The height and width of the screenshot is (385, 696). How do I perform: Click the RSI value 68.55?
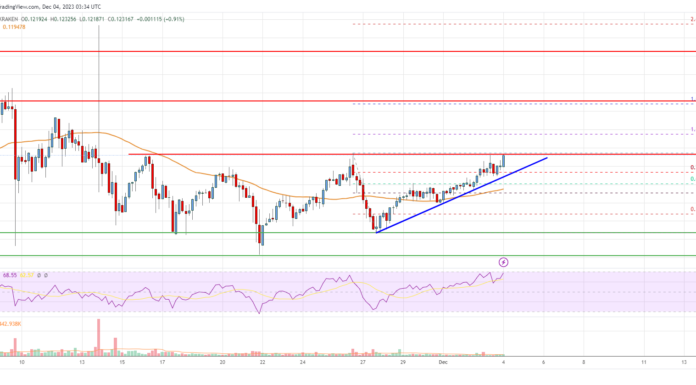tap(10, 275)
